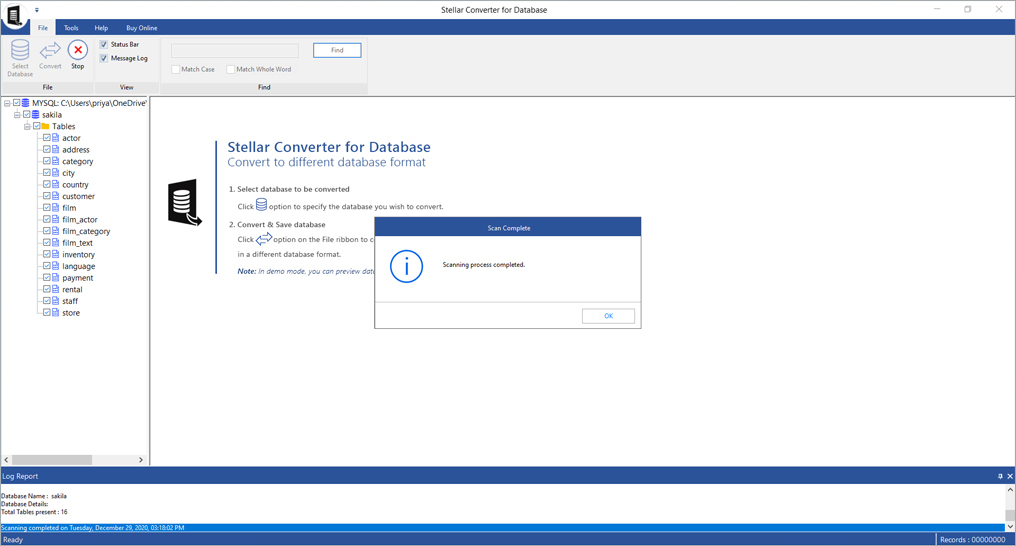Uncheck the film_text table checkbox
This screenshot has width=1016, height=546.
[47, 243]
